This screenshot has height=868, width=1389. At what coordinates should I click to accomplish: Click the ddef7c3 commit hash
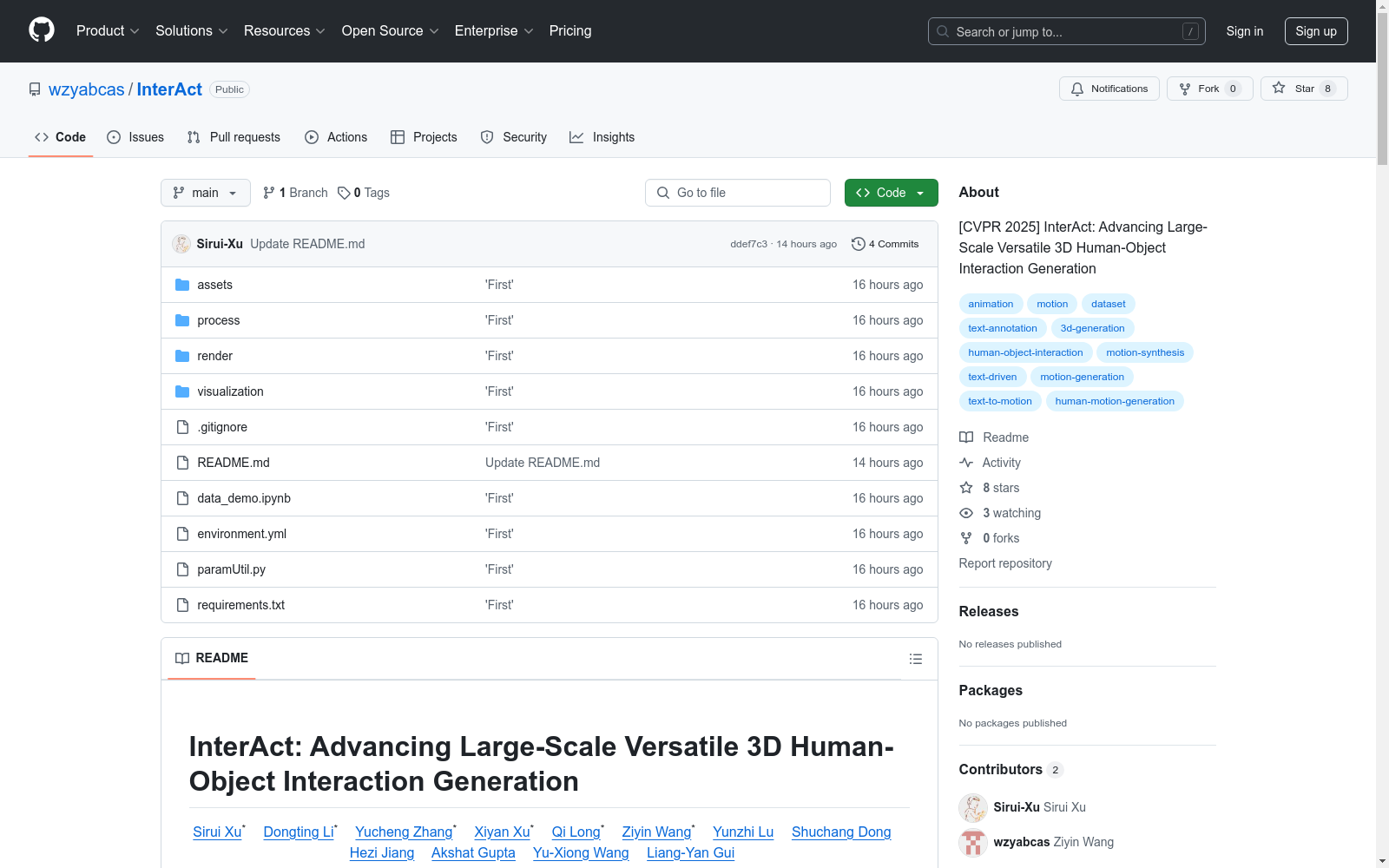748,244
